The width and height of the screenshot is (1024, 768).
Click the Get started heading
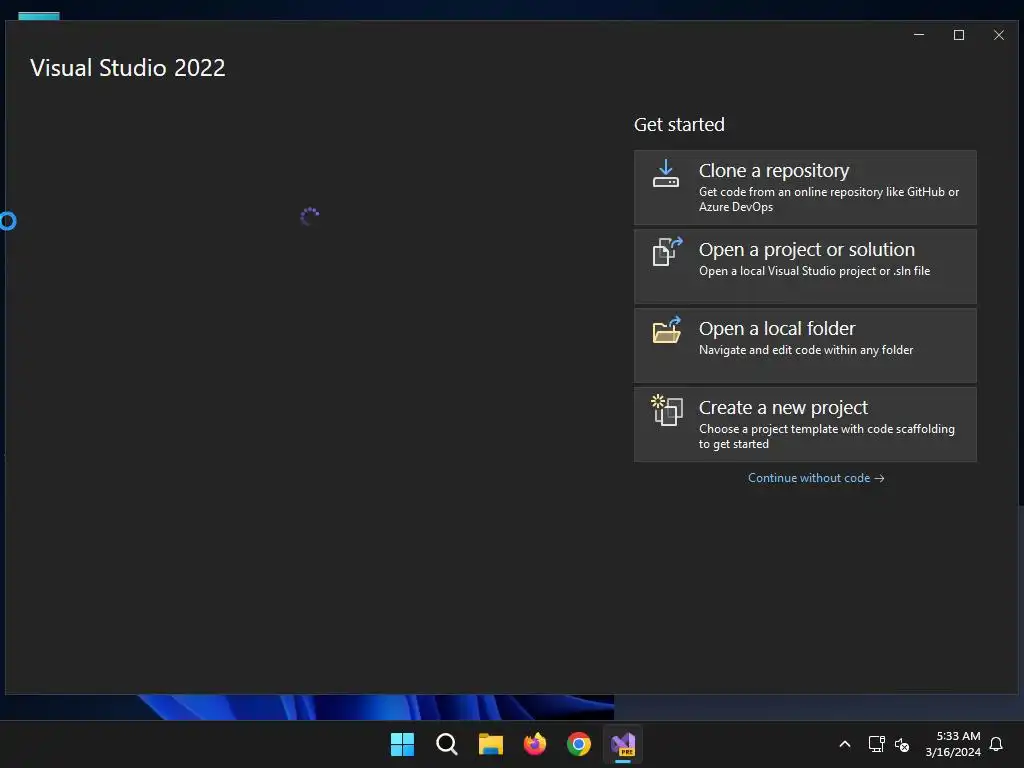679,125
